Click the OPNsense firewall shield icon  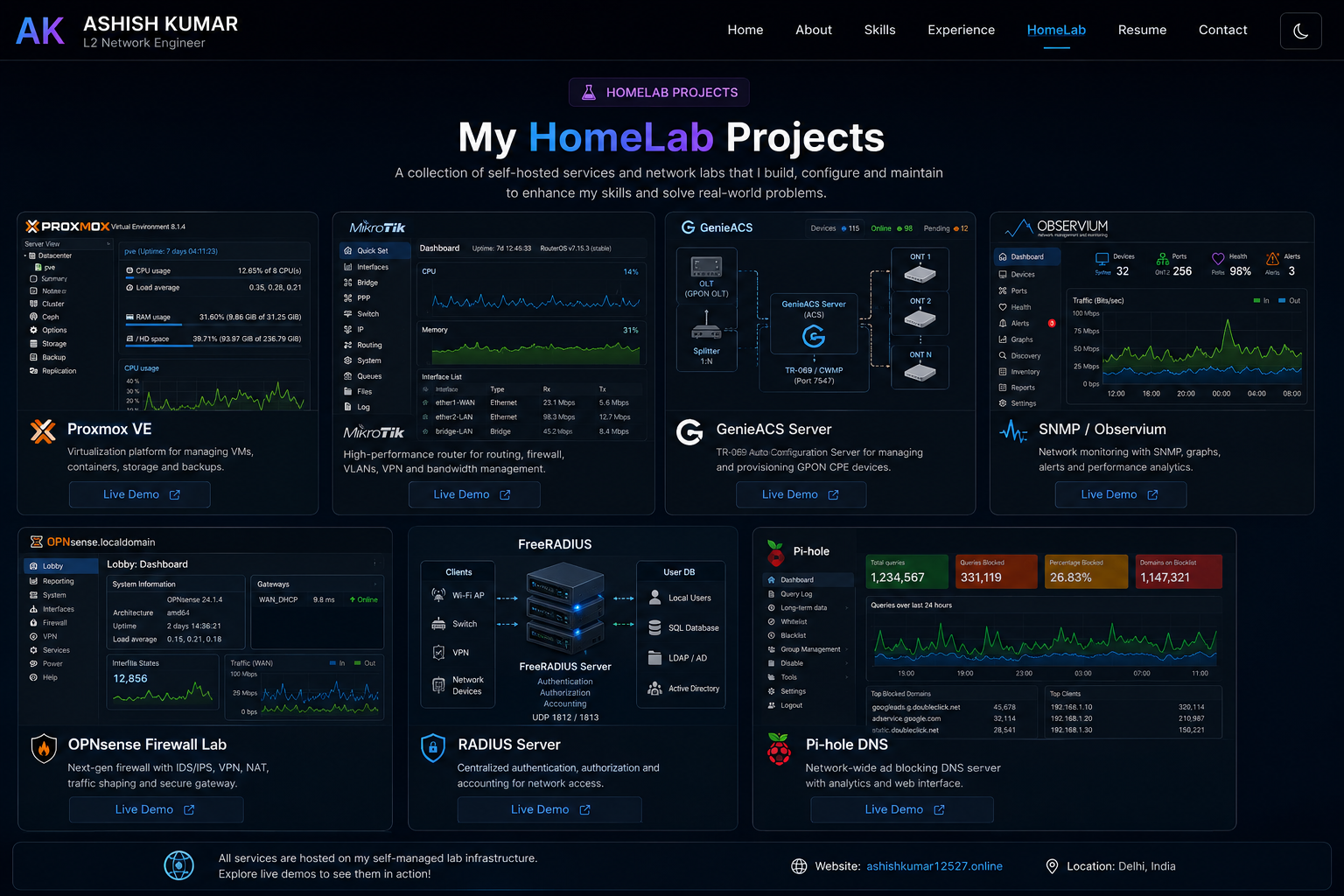tap(44, 748)
